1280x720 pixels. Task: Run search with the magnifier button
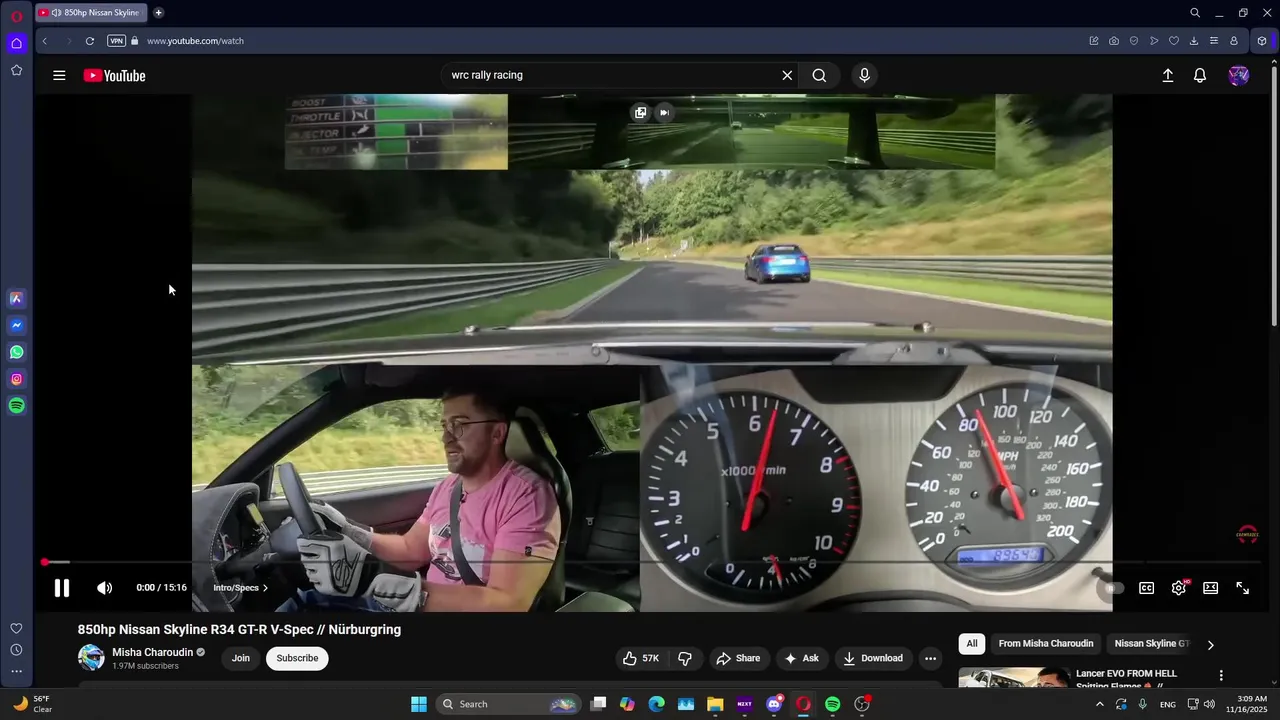819,75
